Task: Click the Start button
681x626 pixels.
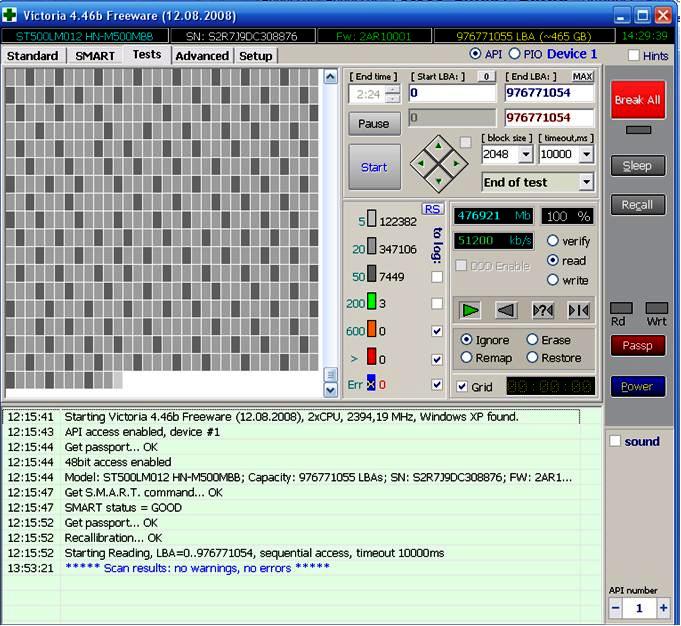Action: point(374,167)
